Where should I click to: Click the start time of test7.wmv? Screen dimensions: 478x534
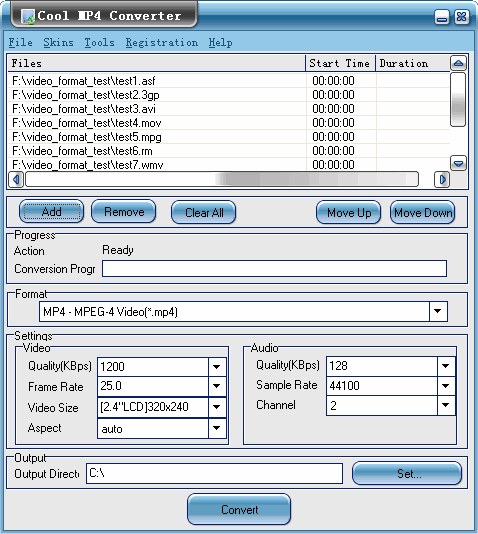(x=333, y=164)
